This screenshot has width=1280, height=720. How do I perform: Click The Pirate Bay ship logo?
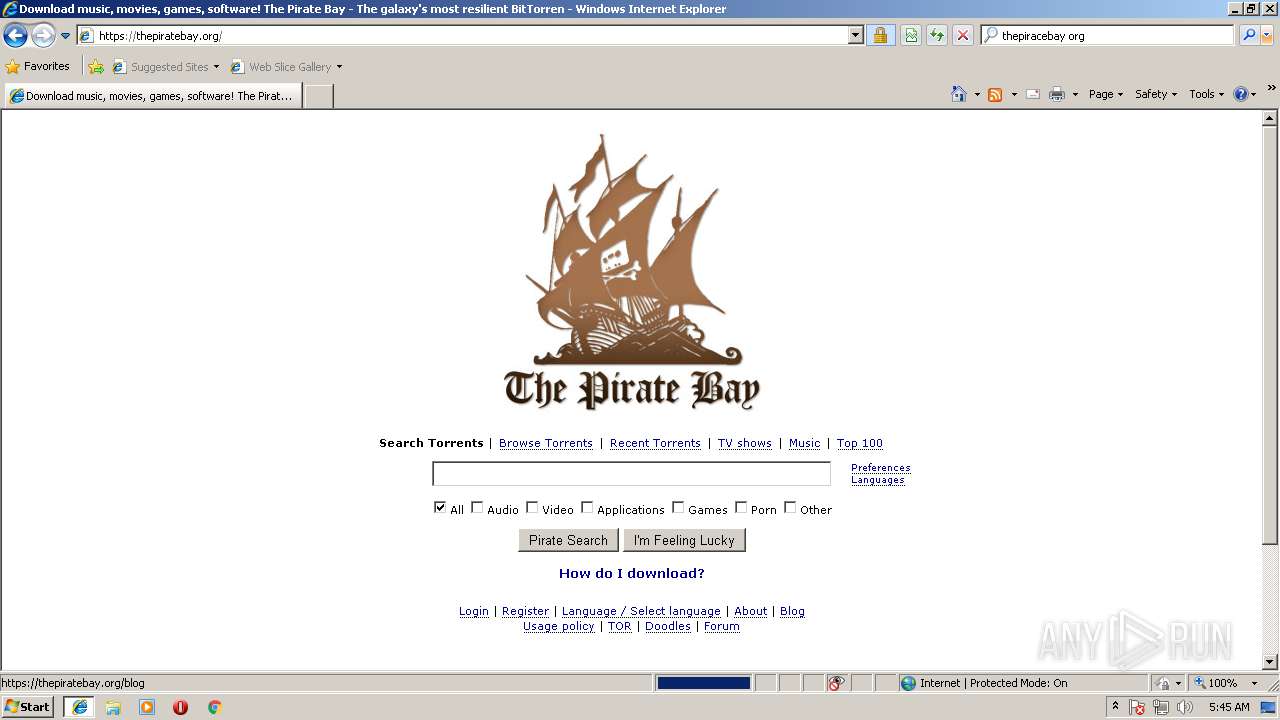pos(632,272)
